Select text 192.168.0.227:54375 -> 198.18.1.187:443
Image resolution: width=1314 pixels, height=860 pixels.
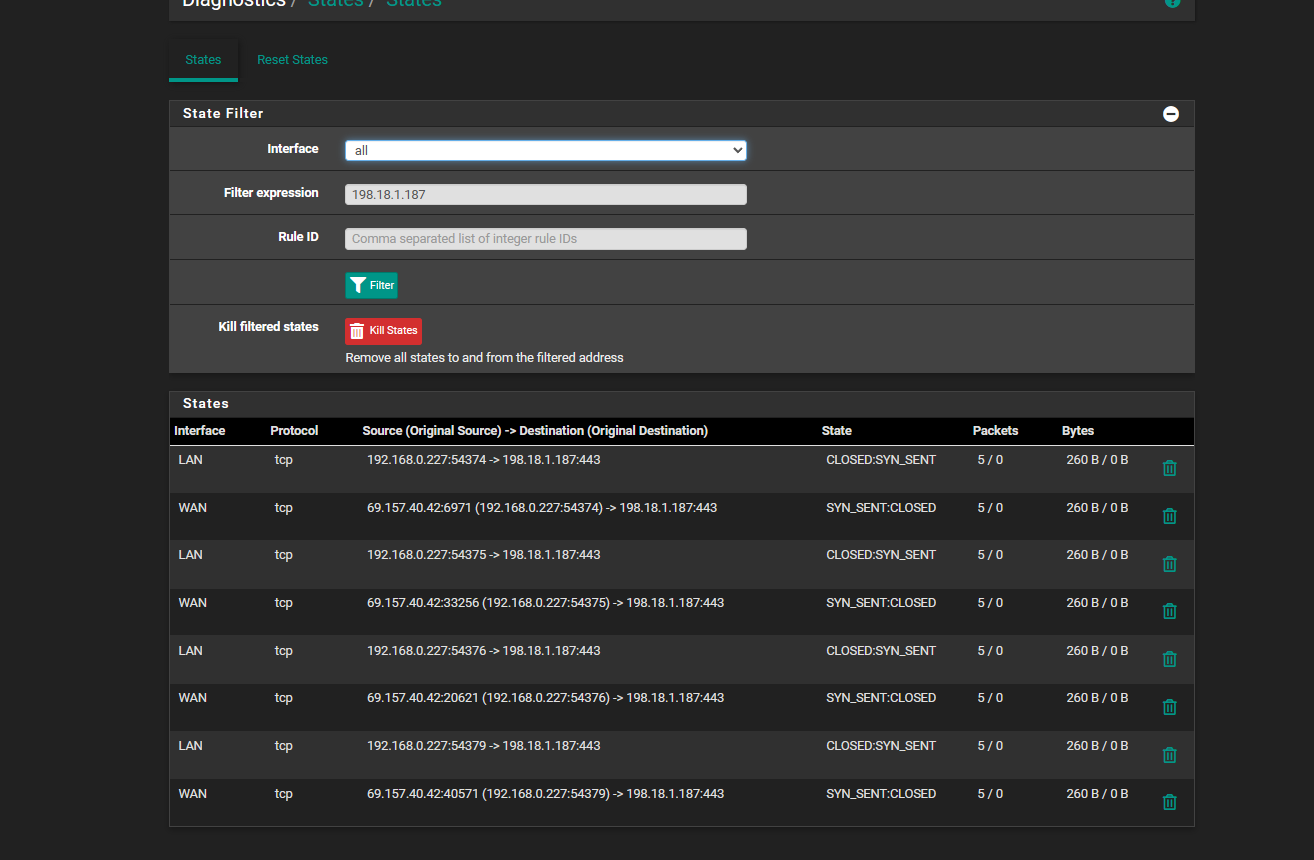(x=484, y=555)
